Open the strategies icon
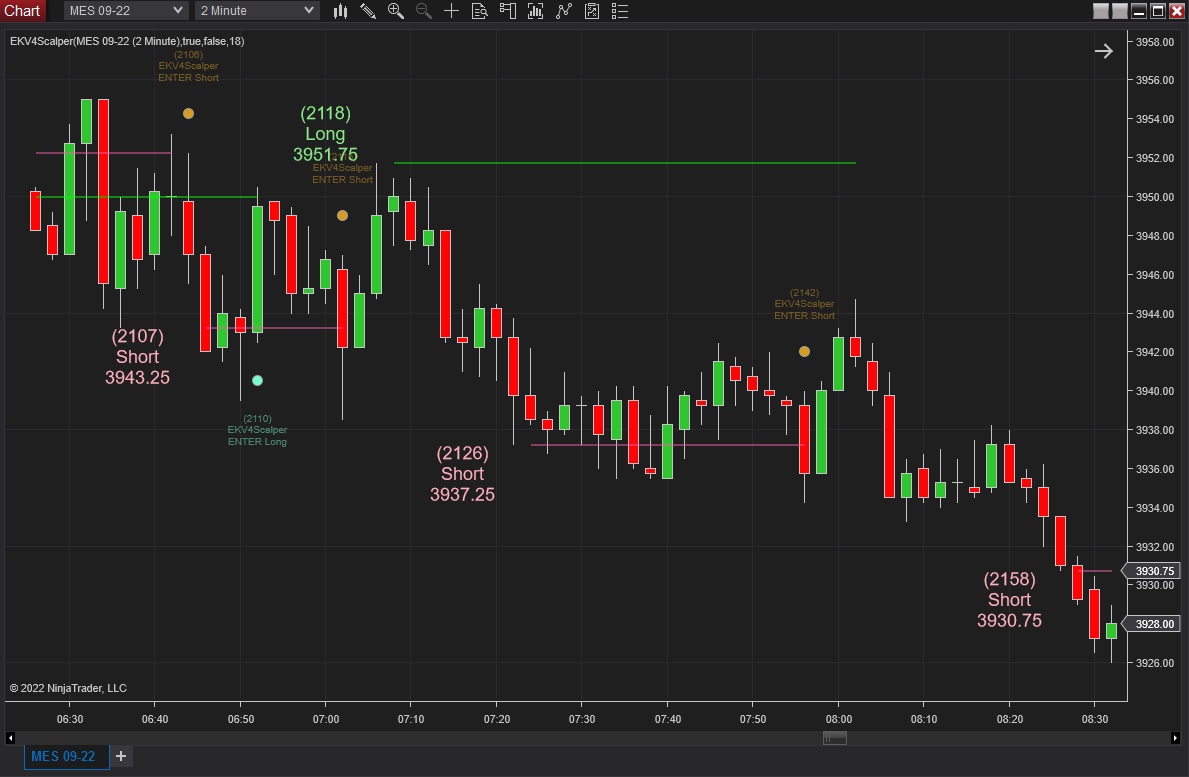This screenshot has width=1189, height=777. pyautogui.click(x=591, y=11)
